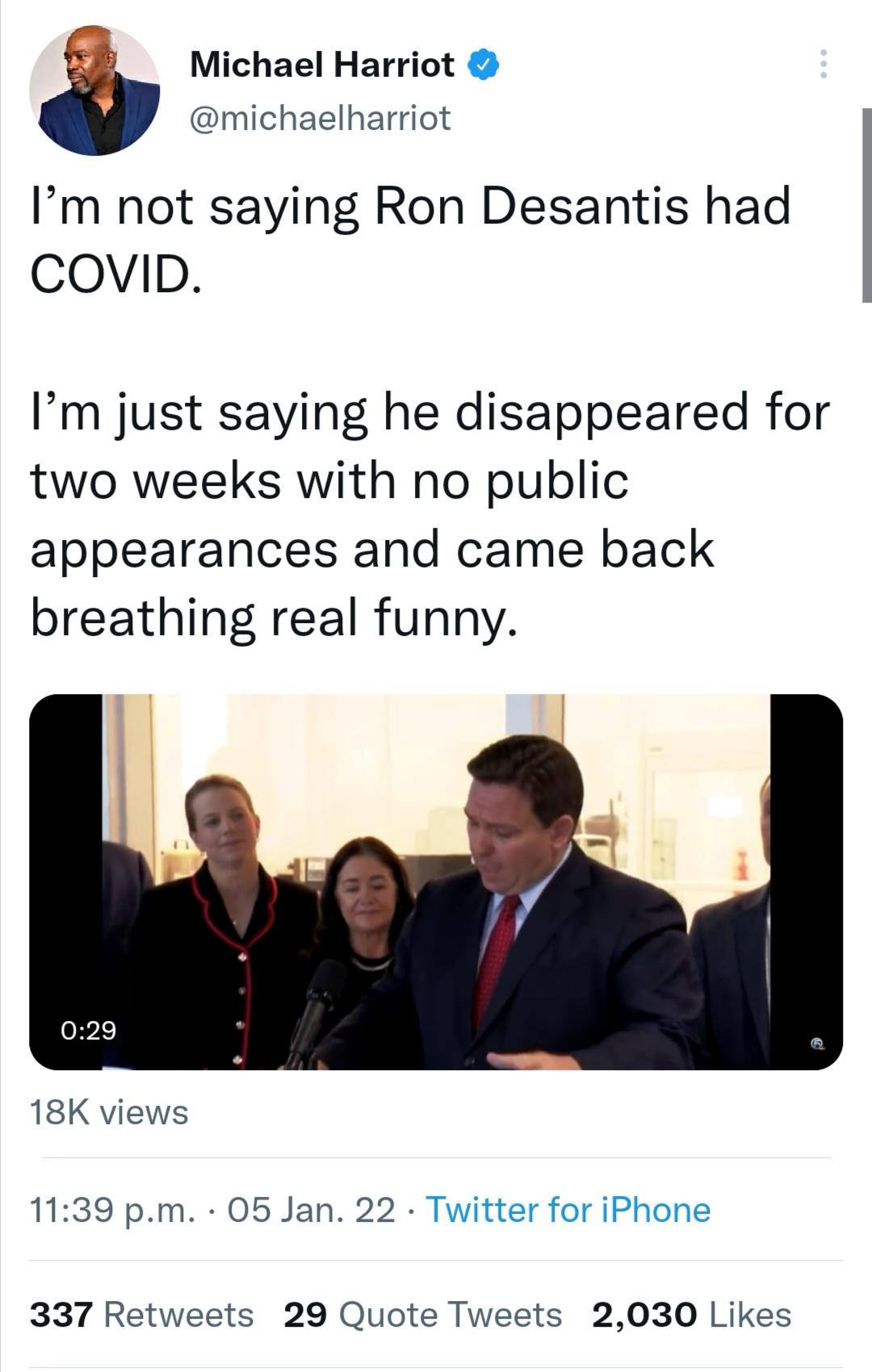
Task: View the 337 Retweets list
Action: click(x=142, y=1315)
